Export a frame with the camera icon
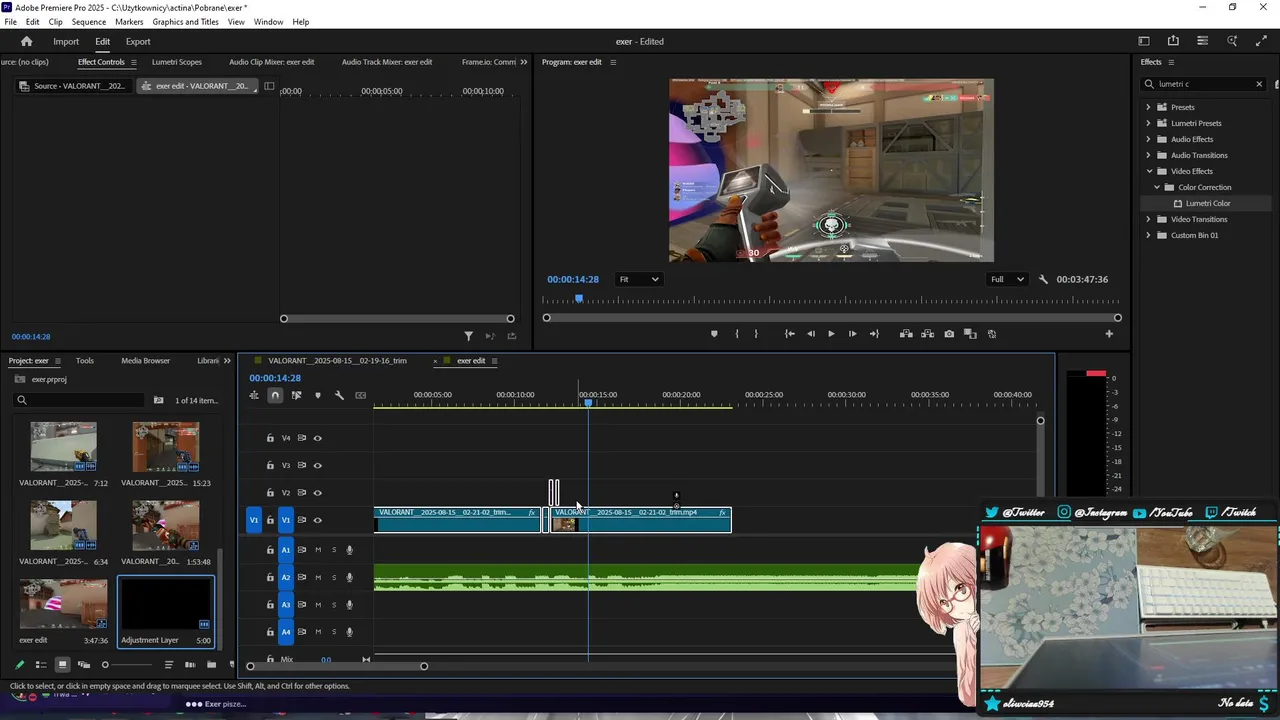The height and width of the screenshot is (720, 1280). (x=949, y=334)
